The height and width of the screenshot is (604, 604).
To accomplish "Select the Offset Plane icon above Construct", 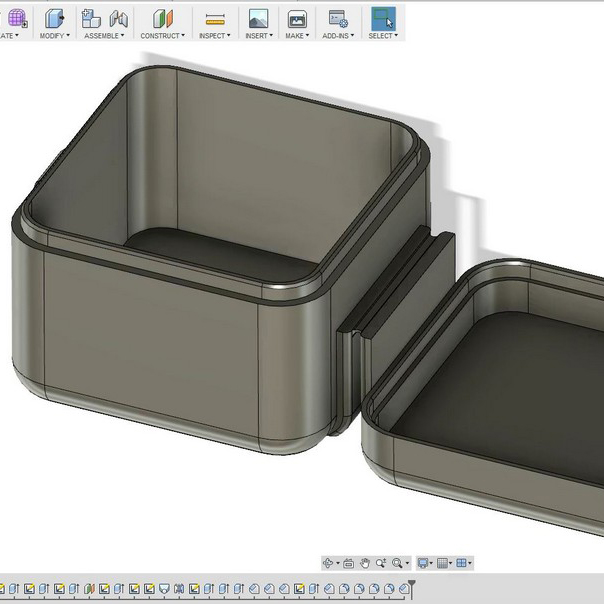I will coord(162,18).
